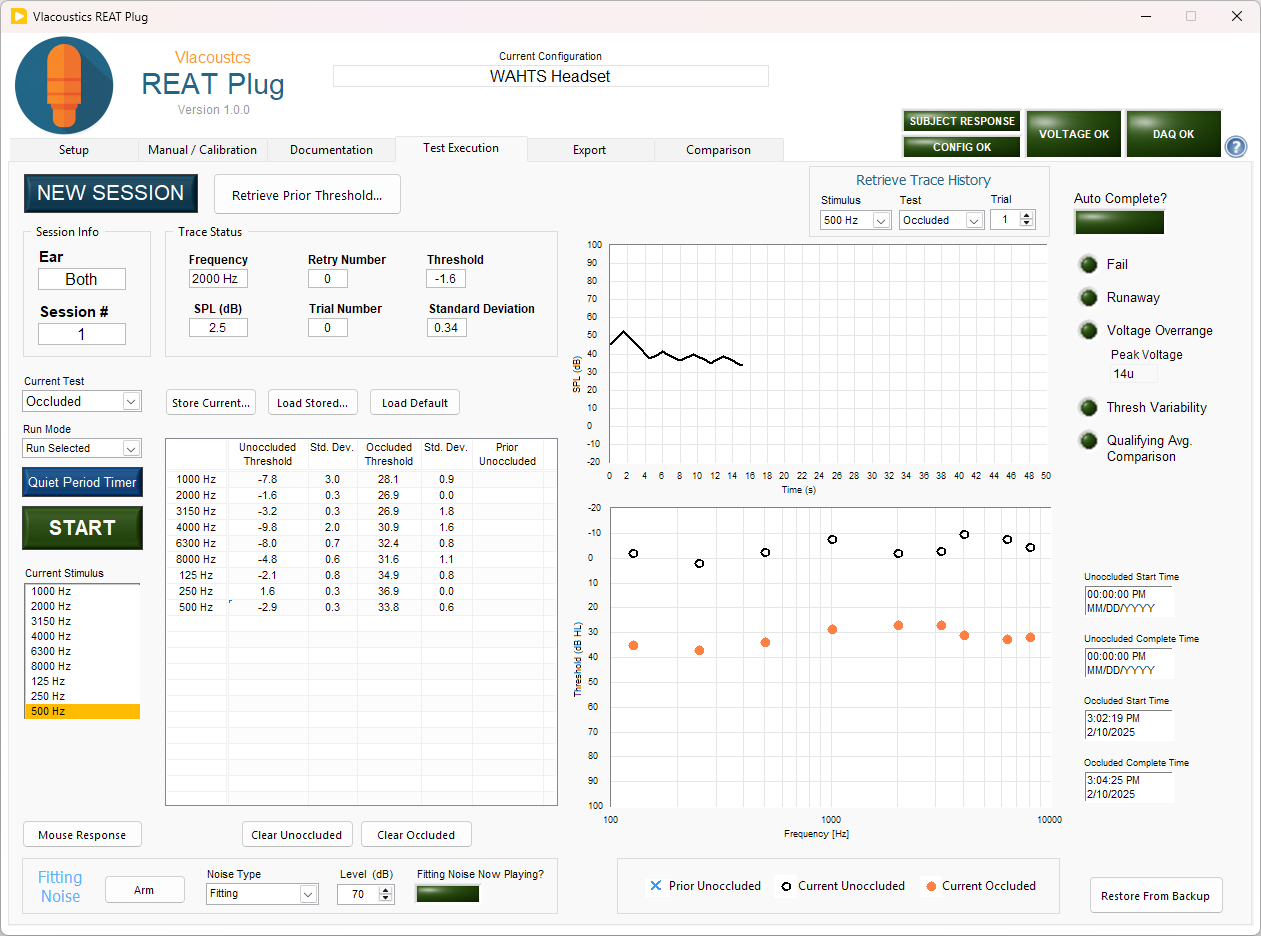Click the green START button
The image size is (1261, 936).
82,528
